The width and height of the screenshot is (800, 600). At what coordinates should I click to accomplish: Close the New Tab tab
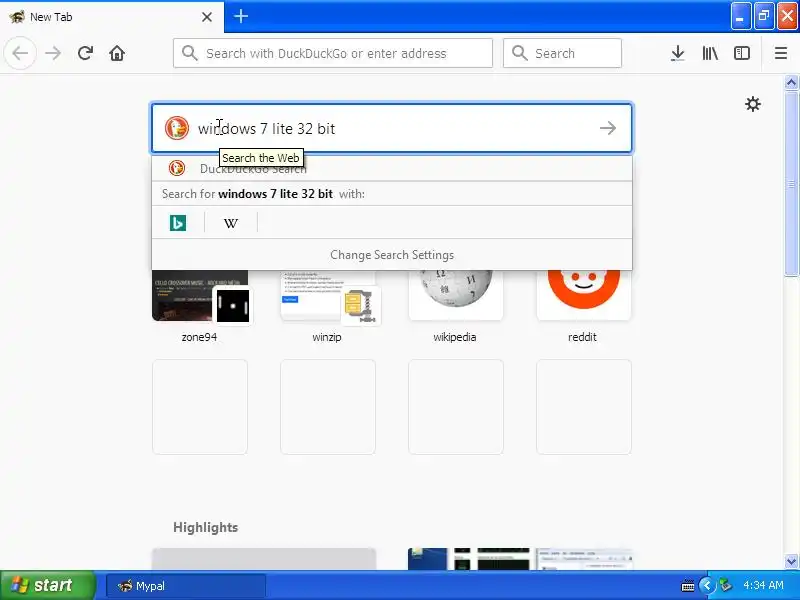point(207,17)
